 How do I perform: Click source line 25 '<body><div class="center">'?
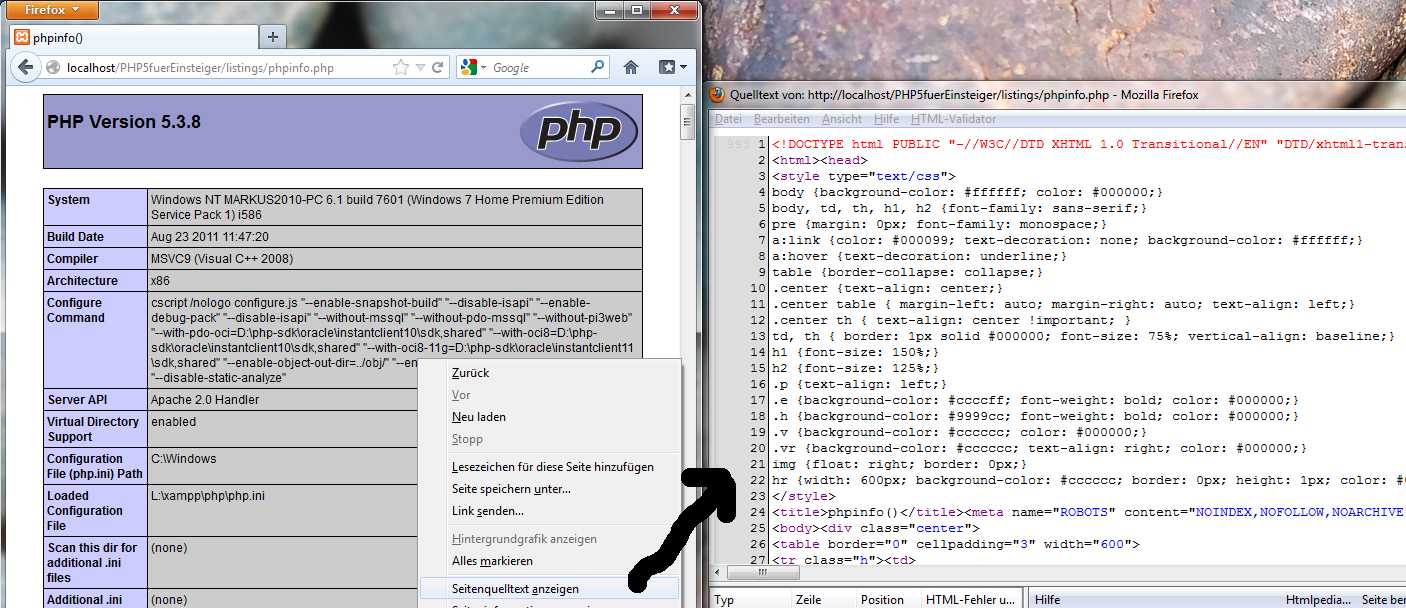(x=876, y=528)
